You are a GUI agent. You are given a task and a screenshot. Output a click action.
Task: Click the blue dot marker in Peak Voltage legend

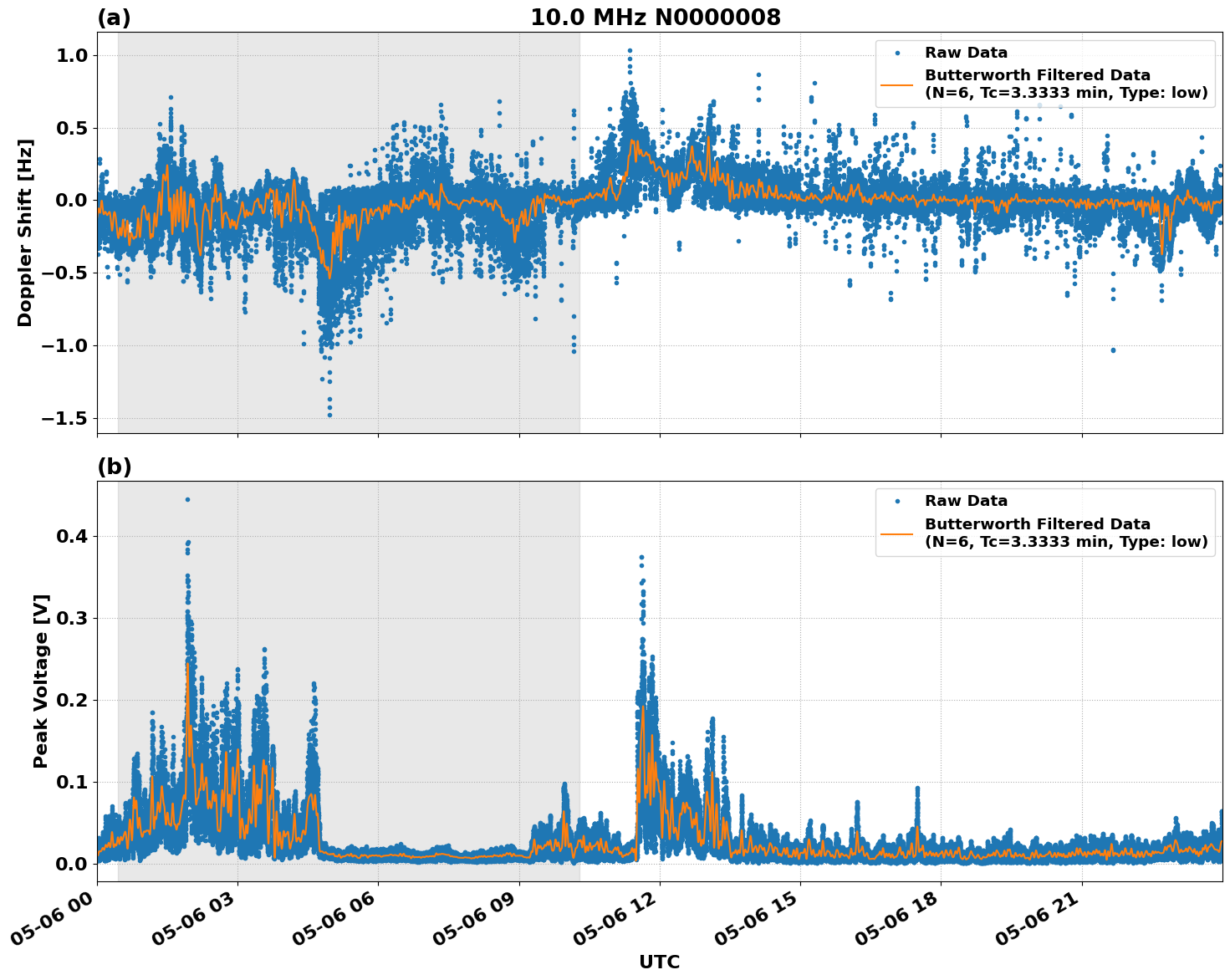pos(897,502)
